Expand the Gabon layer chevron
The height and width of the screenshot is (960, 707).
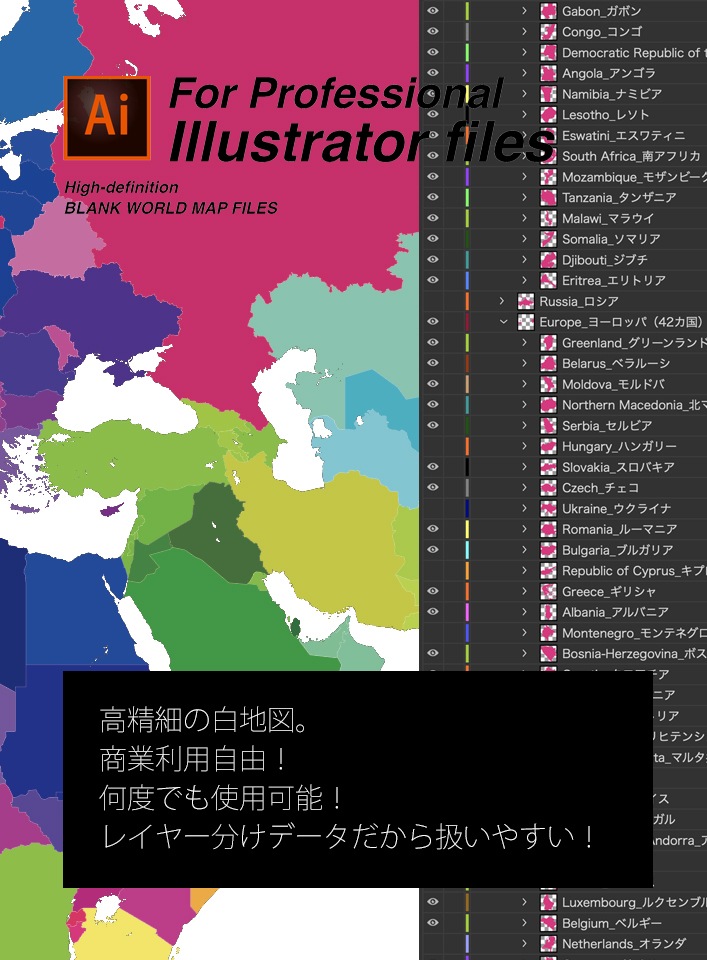tap(525, 11)
